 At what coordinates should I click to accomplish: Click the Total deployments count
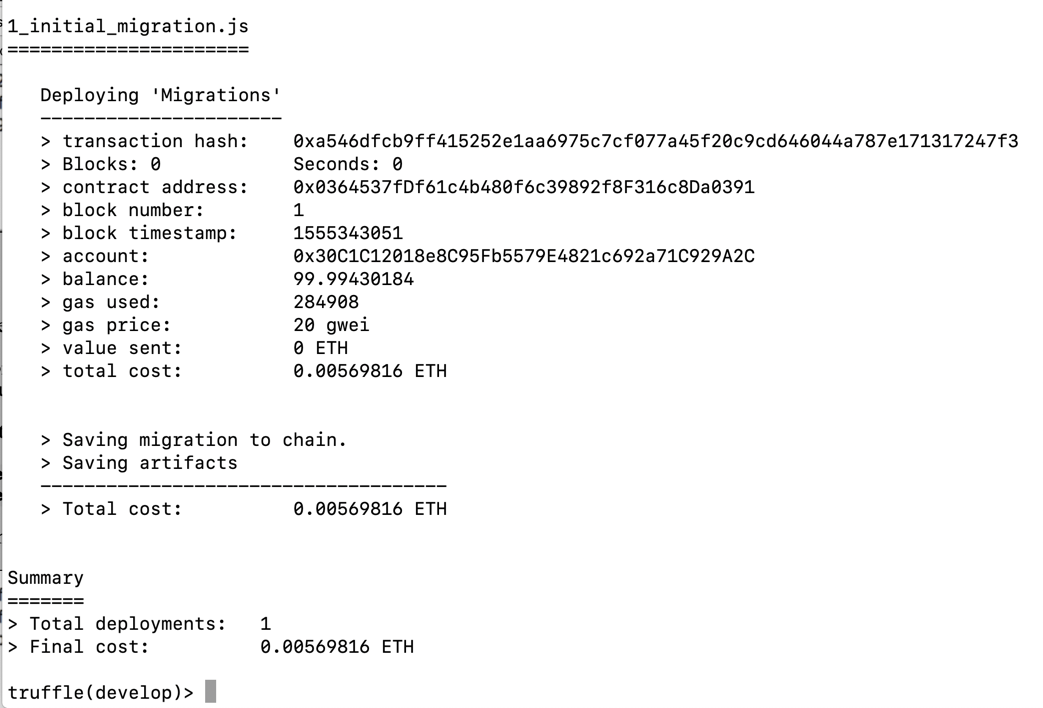[265, 623]
